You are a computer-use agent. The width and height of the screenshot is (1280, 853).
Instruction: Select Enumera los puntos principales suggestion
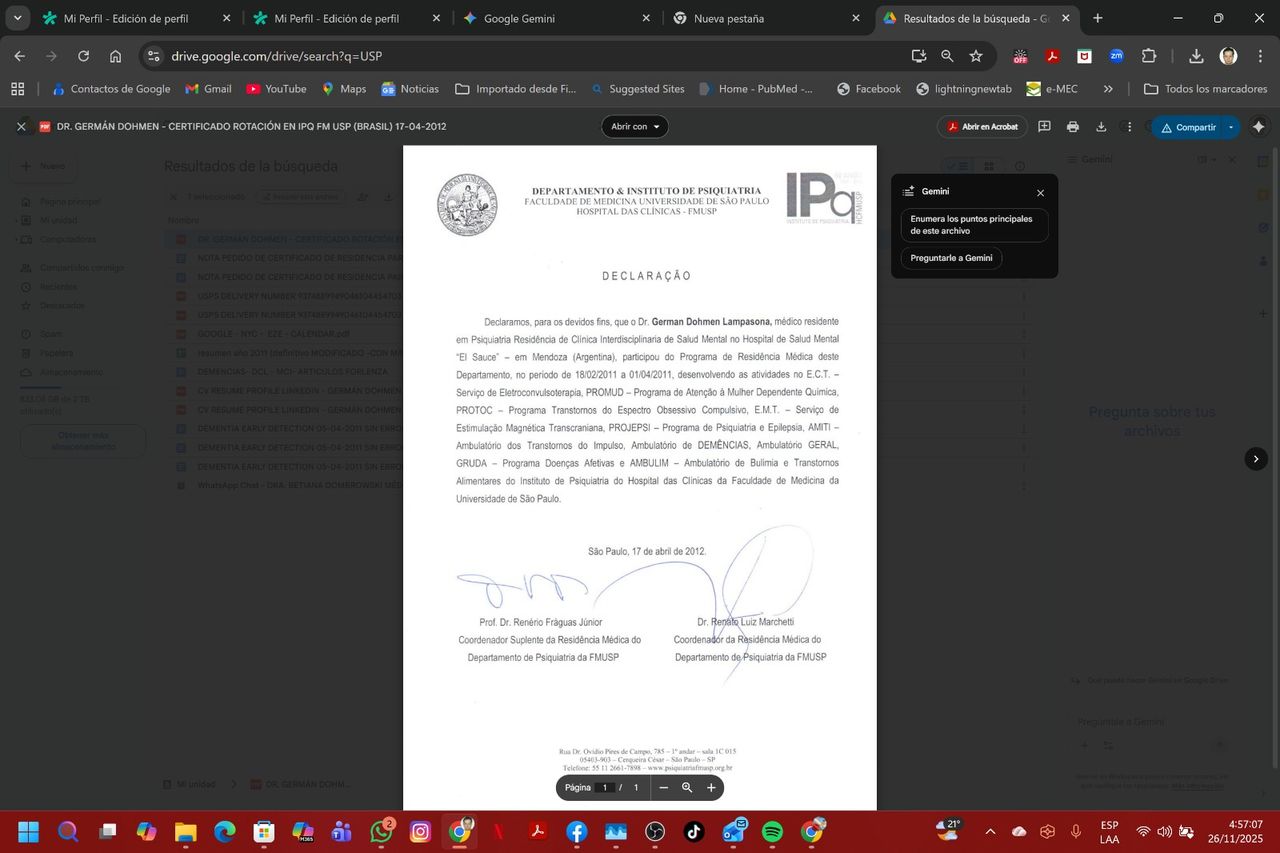973,225
